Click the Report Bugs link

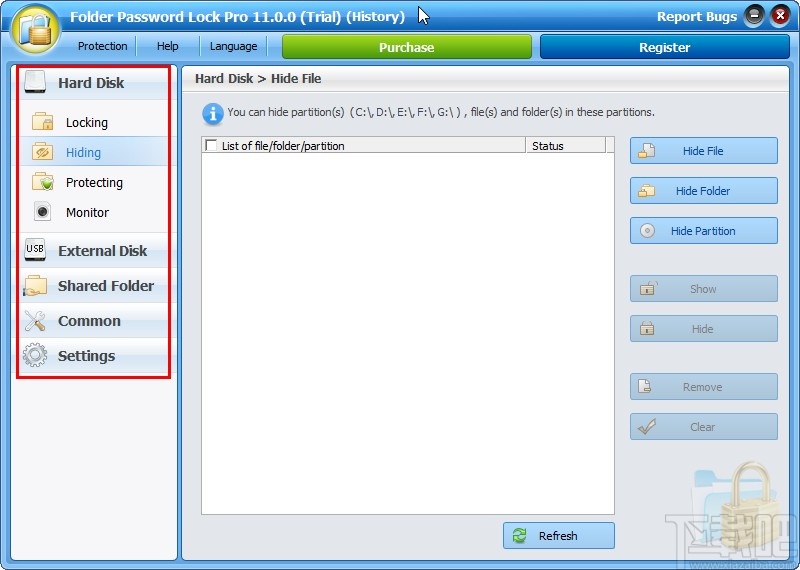pyautogui.click(x=696, y=16)
